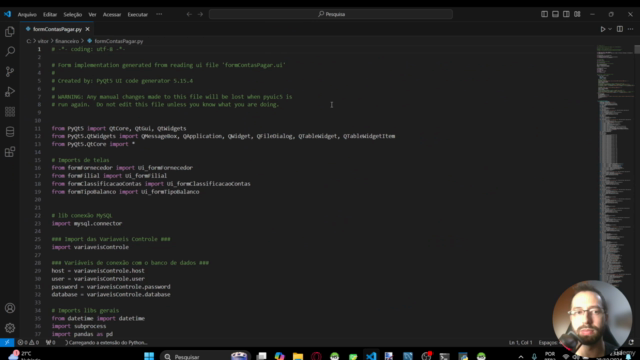Open the Acessar menu

click(x=111, y=14)
